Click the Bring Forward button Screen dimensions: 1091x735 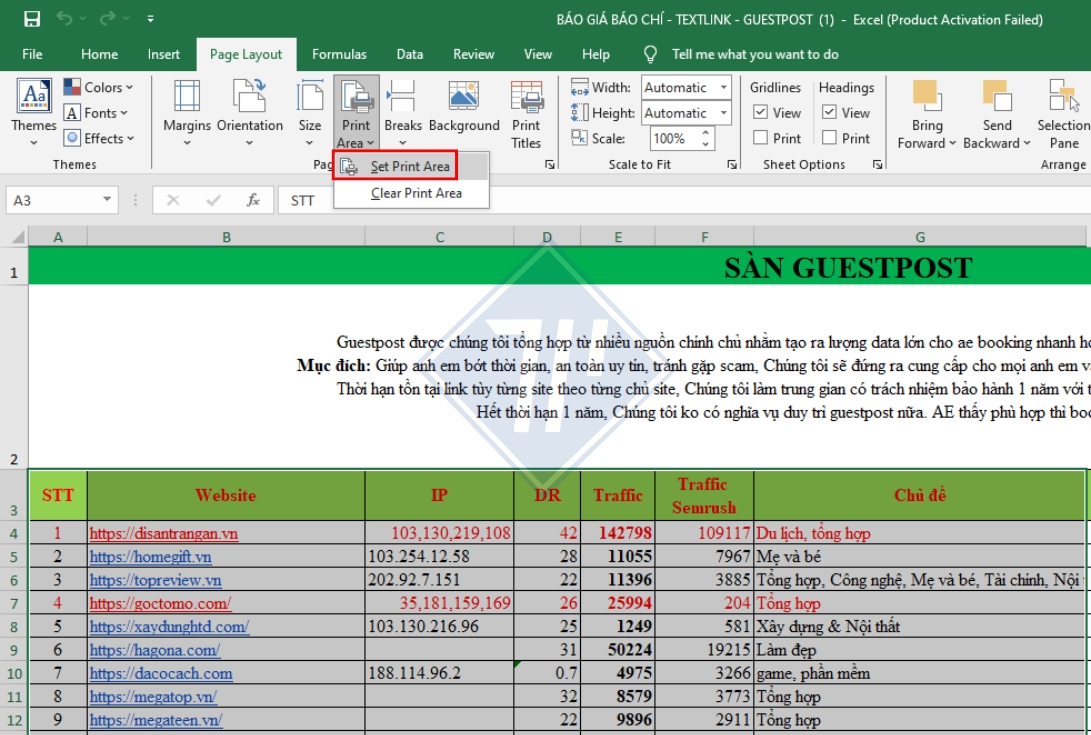[x=927, y=115]
